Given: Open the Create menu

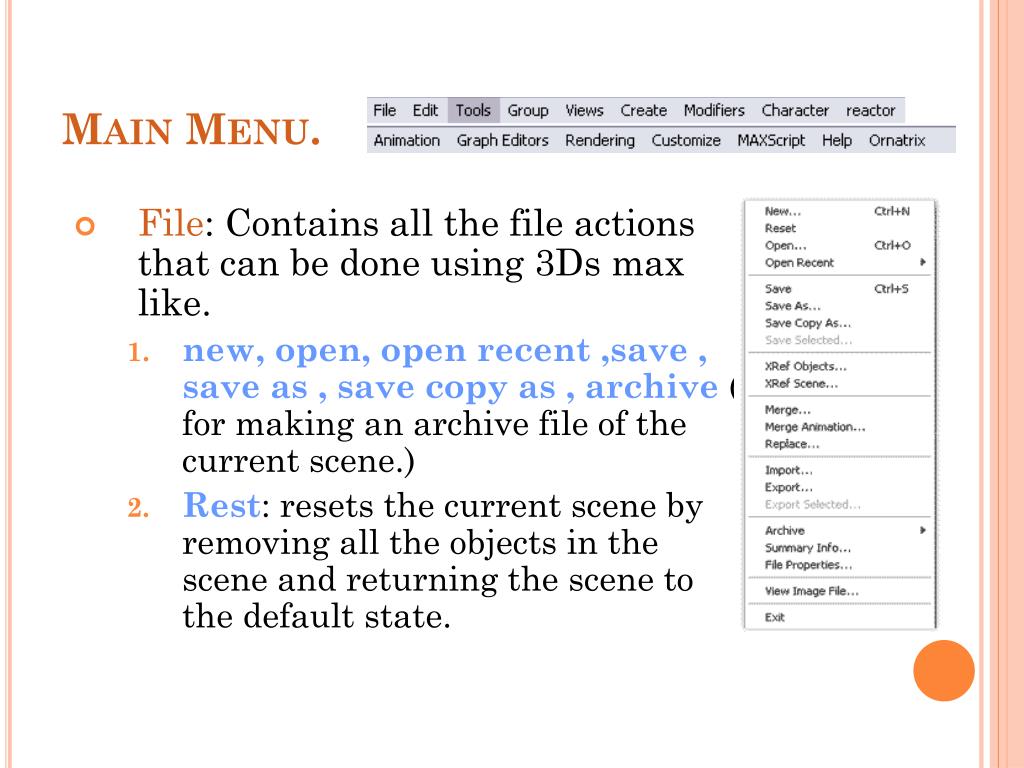Looking at the screenshot, I should (x=643, y=110).
